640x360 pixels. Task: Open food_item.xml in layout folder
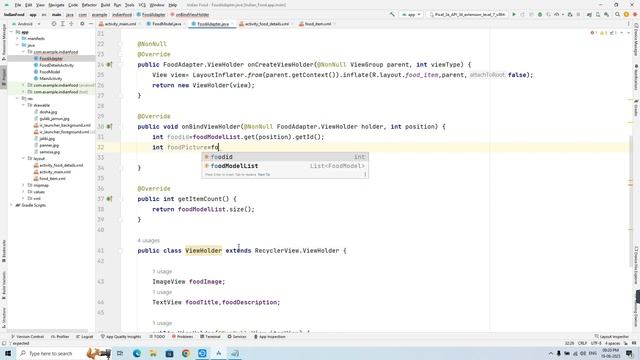(52, 178)
